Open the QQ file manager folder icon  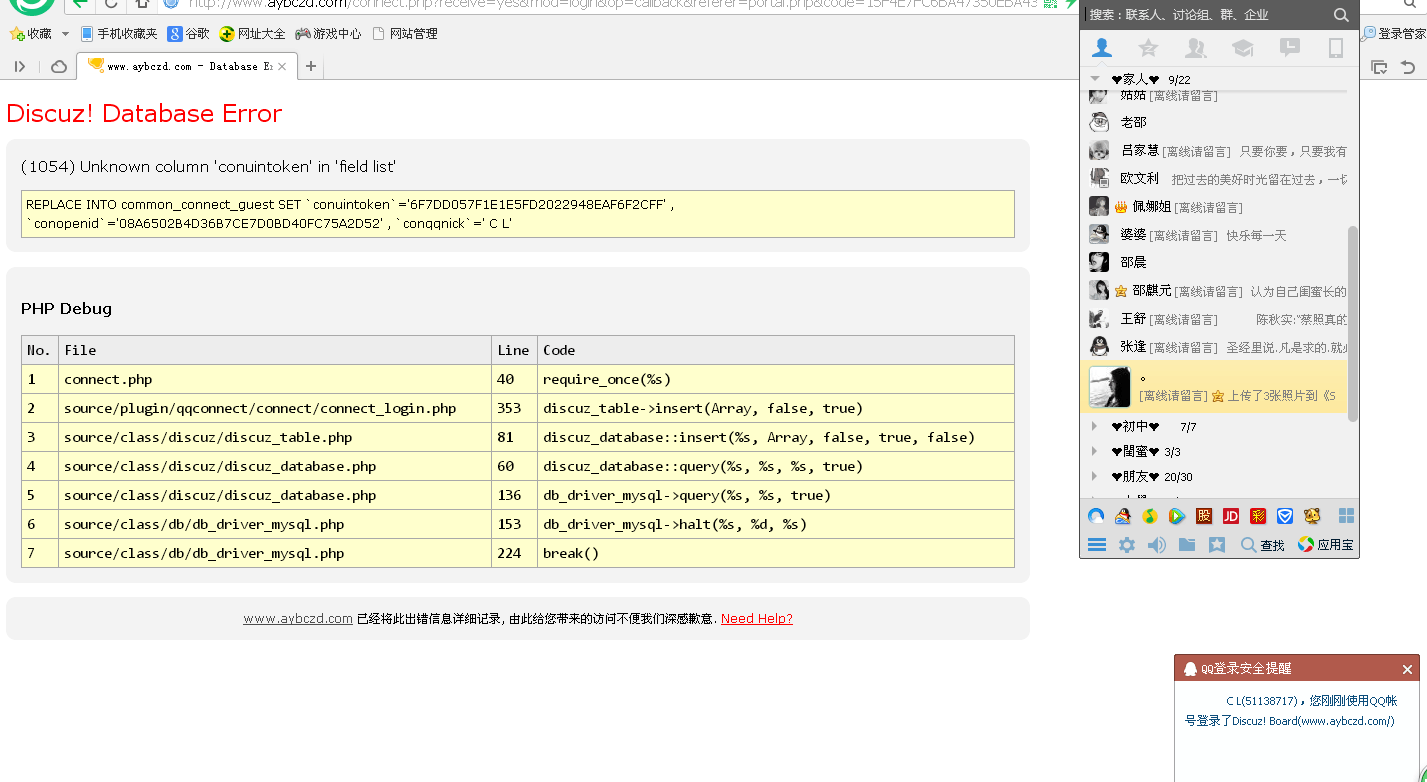(1186, 545)
